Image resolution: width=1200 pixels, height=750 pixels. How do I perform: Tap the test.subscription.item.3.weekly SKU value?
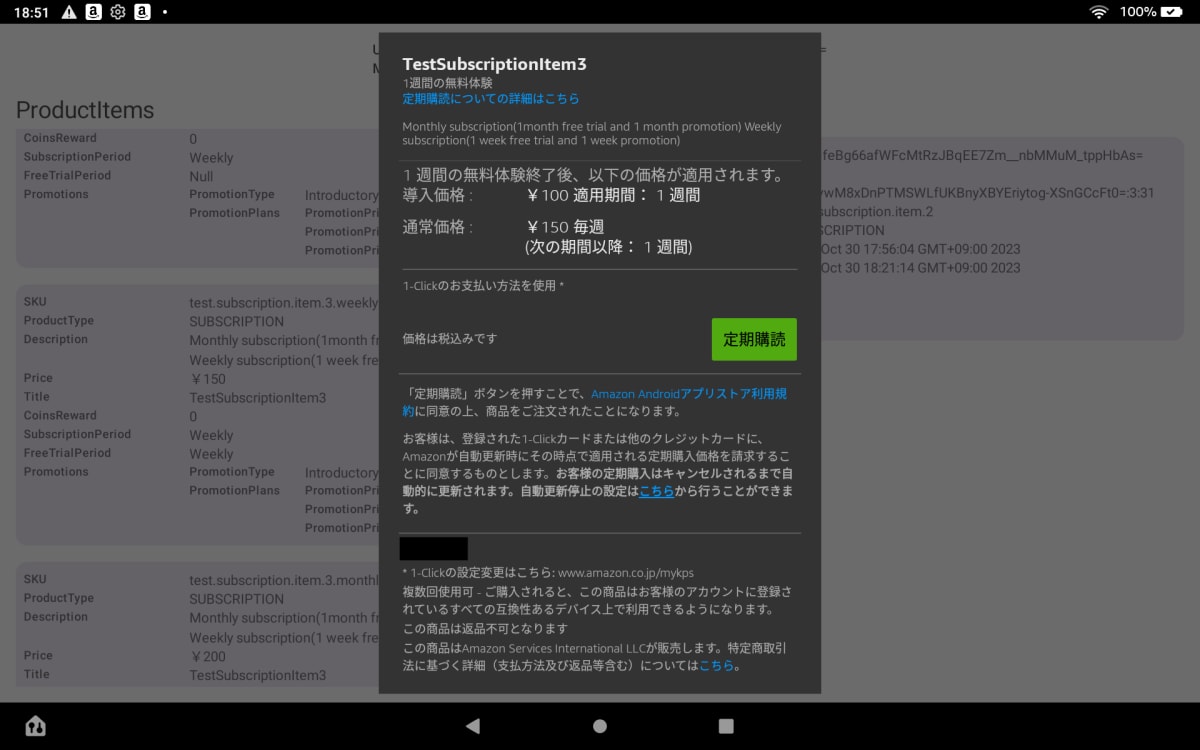point(284,303)
